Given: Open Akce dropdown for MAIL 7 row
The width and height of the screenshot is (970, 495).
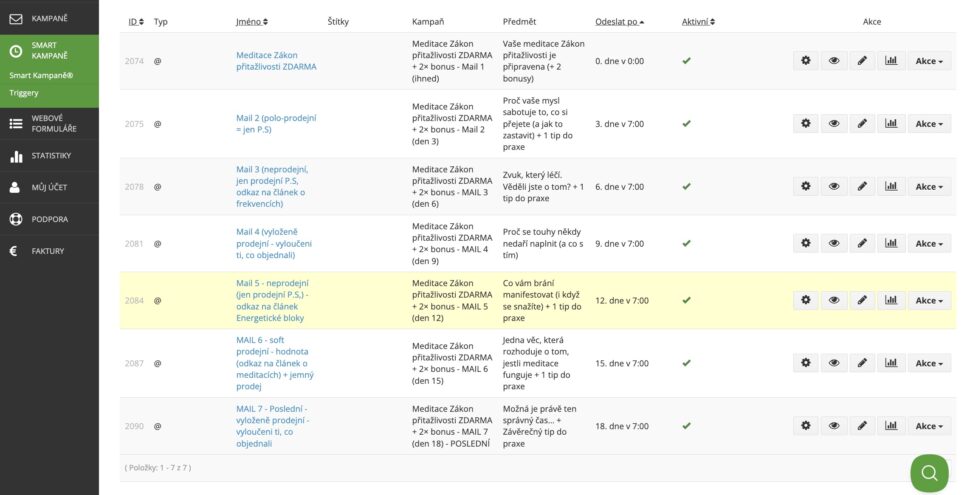Looking at the screenshot, I should click(929, 426).
